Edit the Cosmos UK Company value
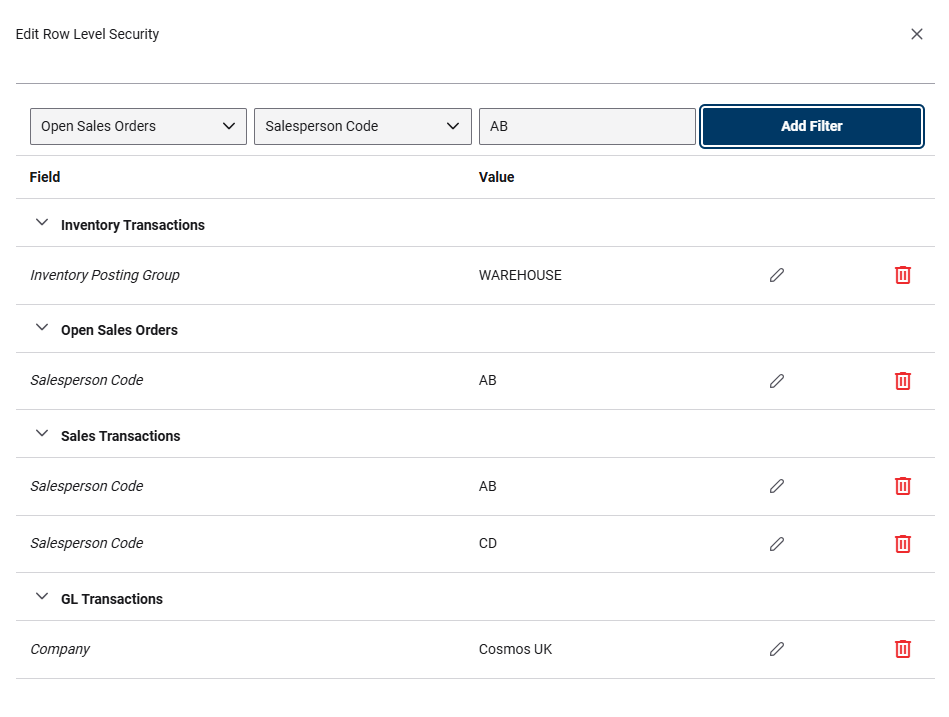 coord(777,649)
